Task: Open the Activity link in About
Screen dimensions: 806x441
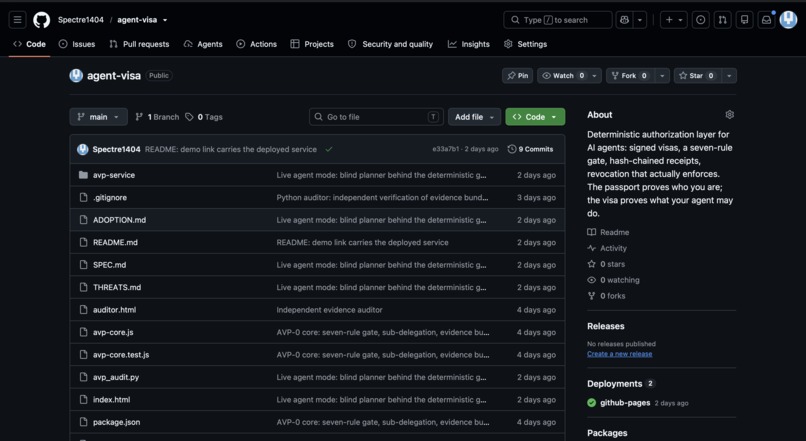Action: (608, 248)
